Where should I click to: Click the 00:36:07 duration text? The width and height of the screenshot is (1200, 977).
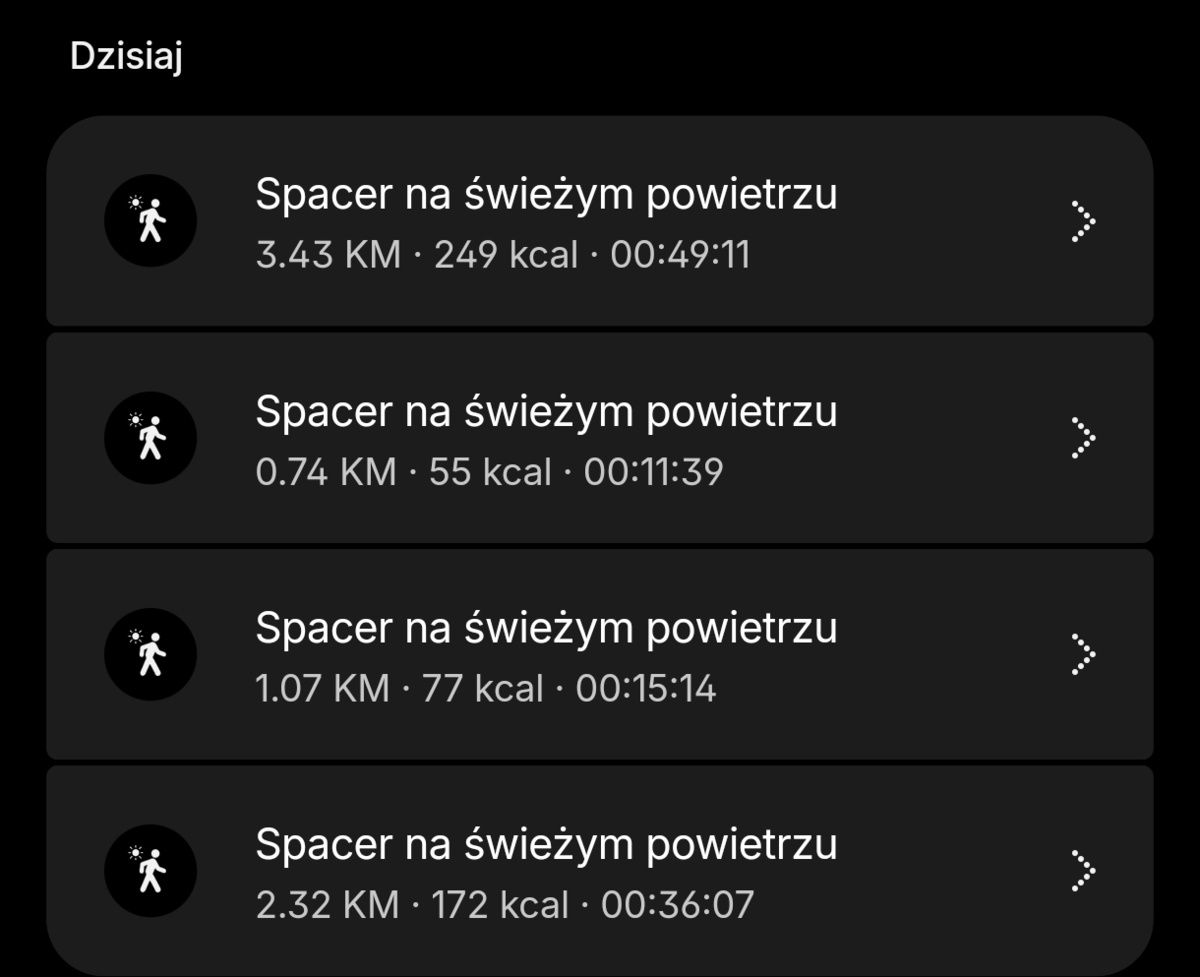tap(677, 906)
